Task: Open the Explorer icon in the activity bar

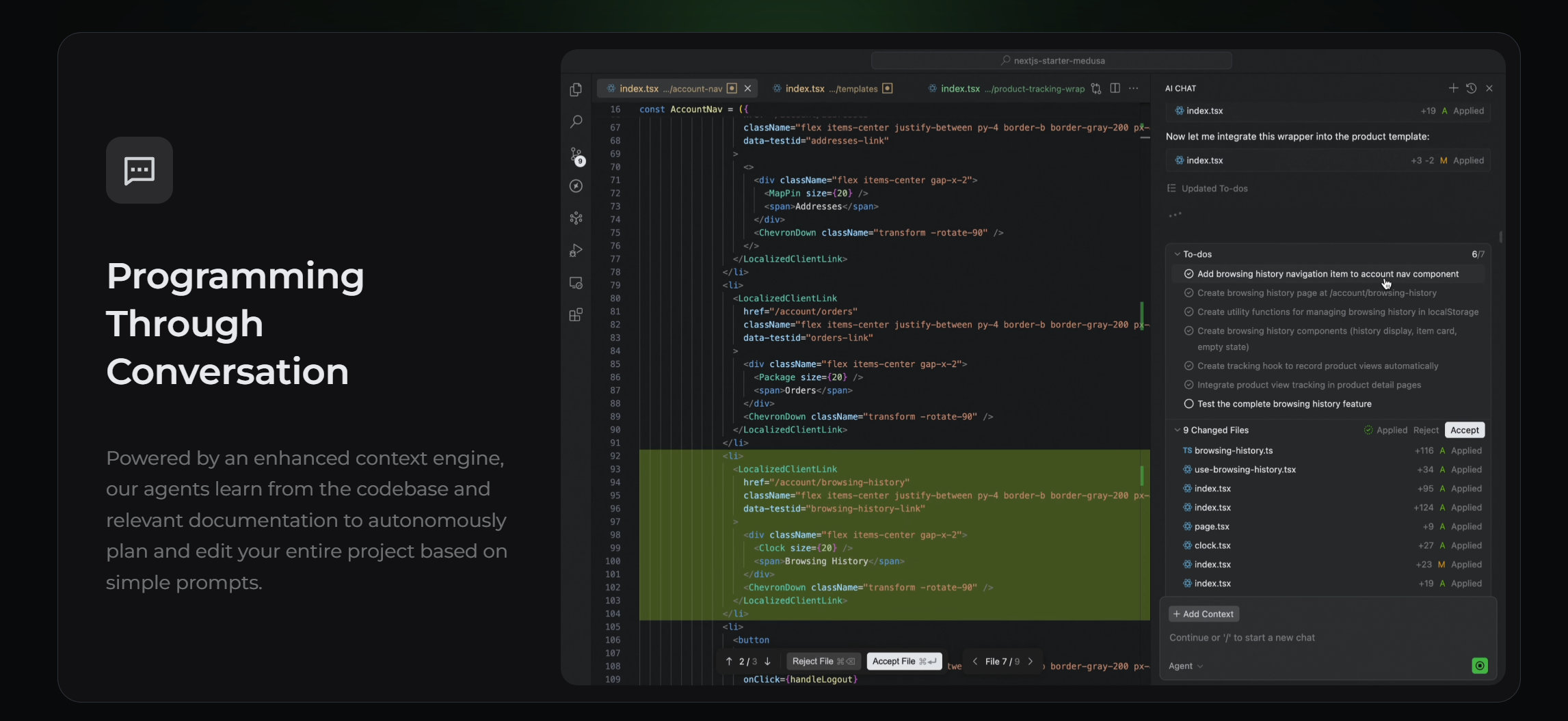Action: coord(576,90)
